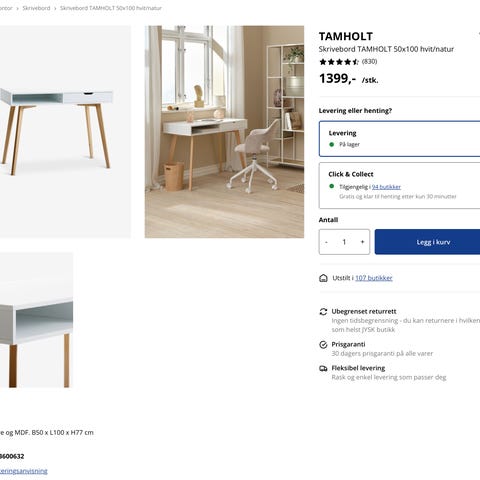
Task: Click the star rating icons
Action: click(x=339, y=62)
